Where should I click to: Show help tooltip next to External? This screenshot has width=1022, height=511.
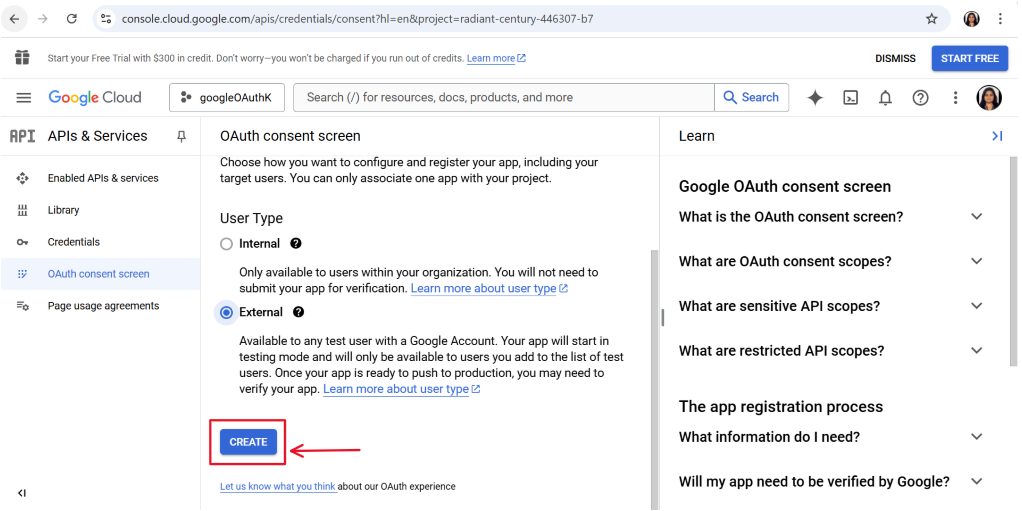(x=299, y=312)
